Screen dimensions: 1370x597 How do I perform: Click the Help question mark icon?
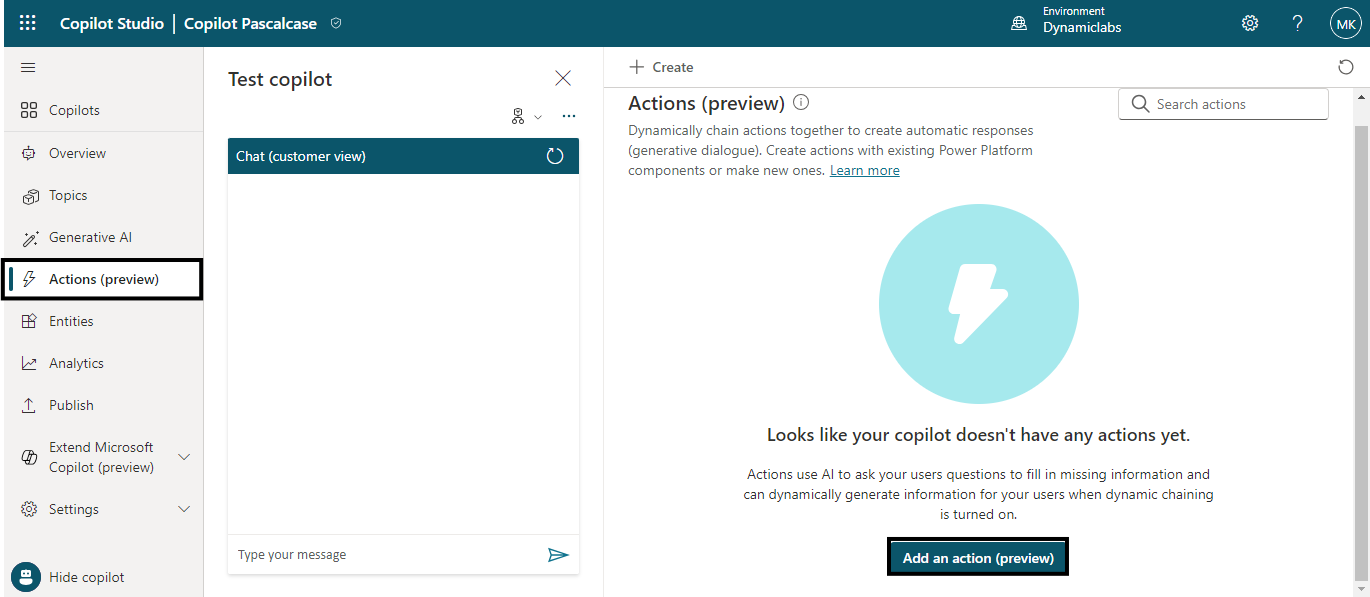pos(1298,23)
